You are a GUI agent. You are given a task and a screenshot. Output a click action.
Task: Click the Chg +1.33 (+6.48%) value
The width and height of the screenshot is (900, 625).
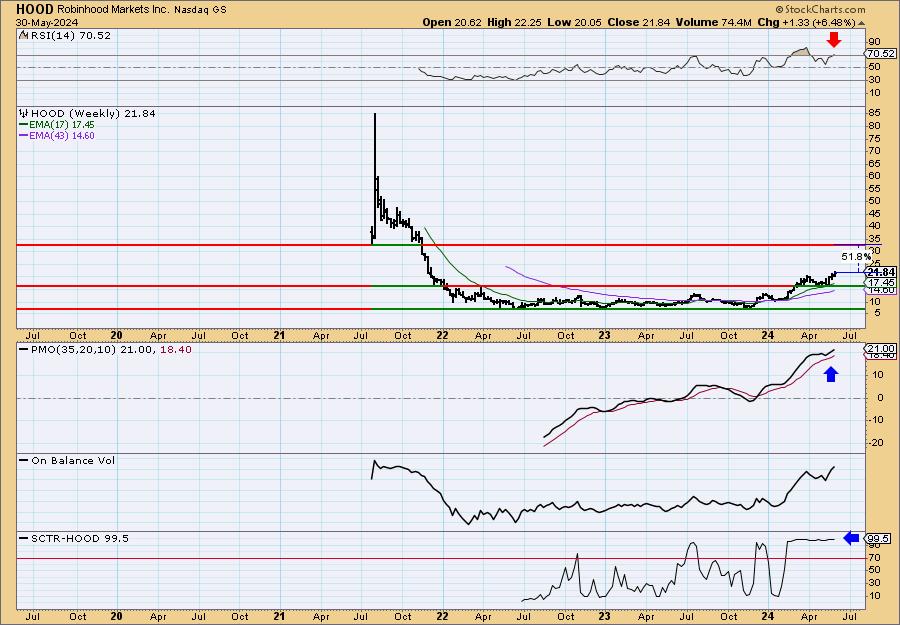click(806, 22)
